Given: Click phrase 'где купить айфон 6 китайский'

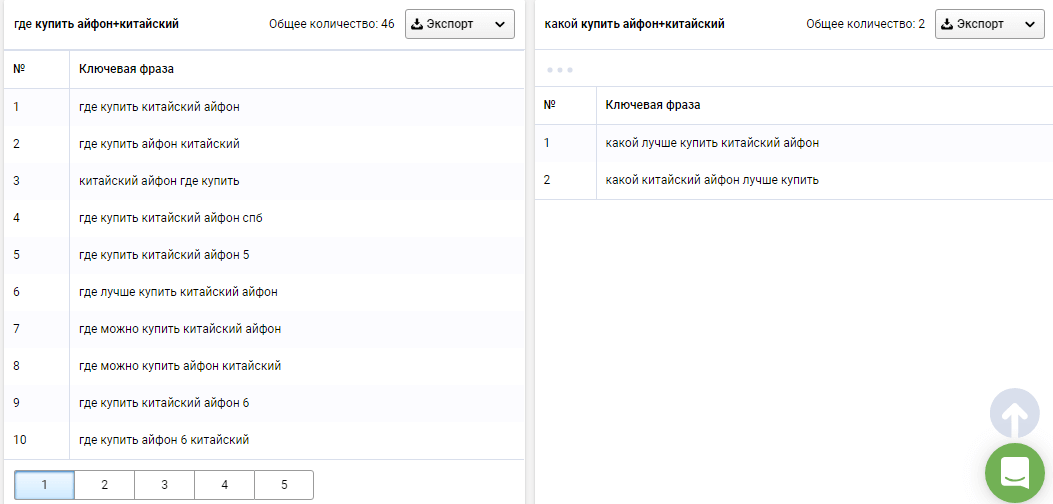Looking at the screenshot, I should click(164, 439).
